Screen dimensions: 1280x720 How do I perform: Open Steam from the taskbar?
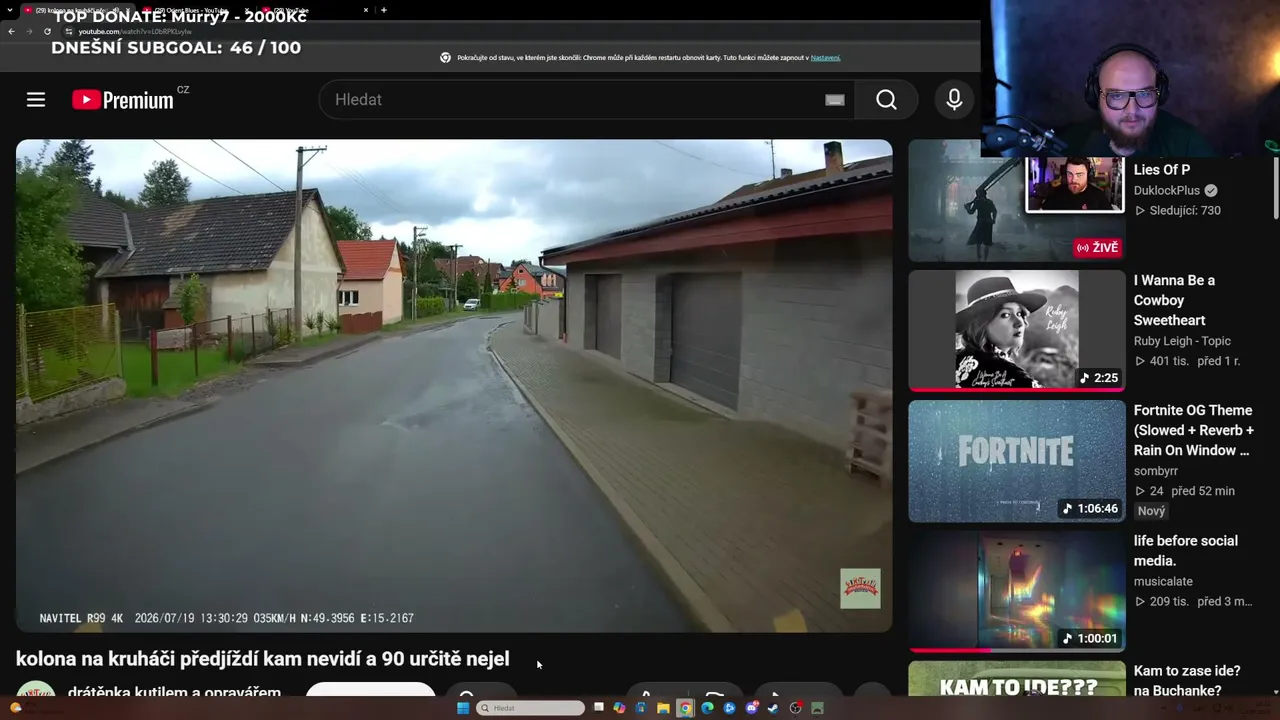[773, 708]
